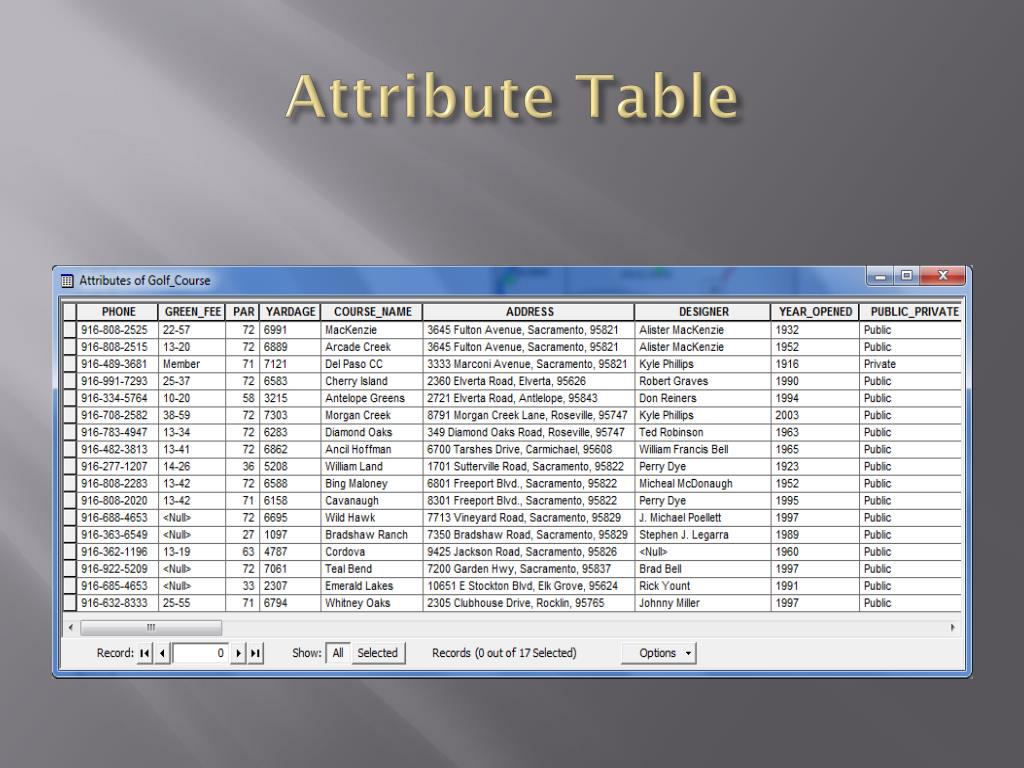The height and width of the screenshot is (768, 1024).
Task: Select row selector for Teal Bend record
Action: 70,569
